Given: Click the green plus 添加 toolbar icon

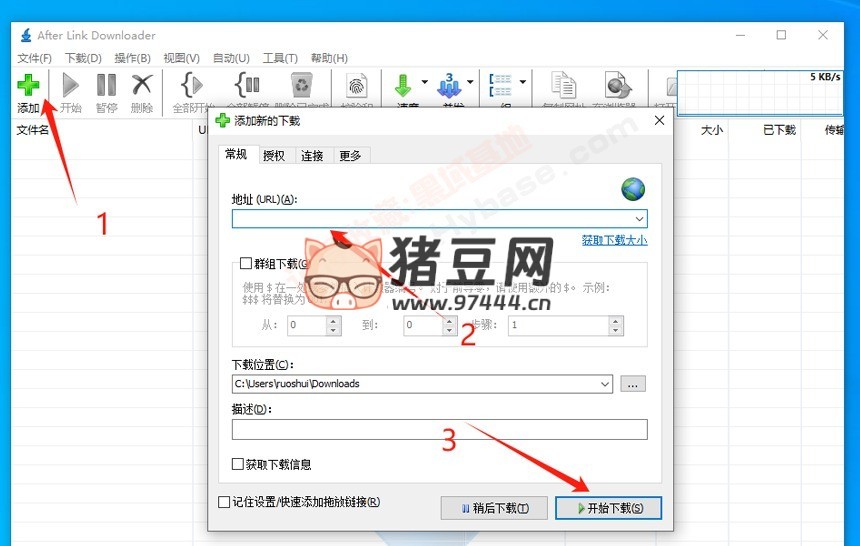Looking at the screenshot, I should pyautogui.click(x=28, y=86).
